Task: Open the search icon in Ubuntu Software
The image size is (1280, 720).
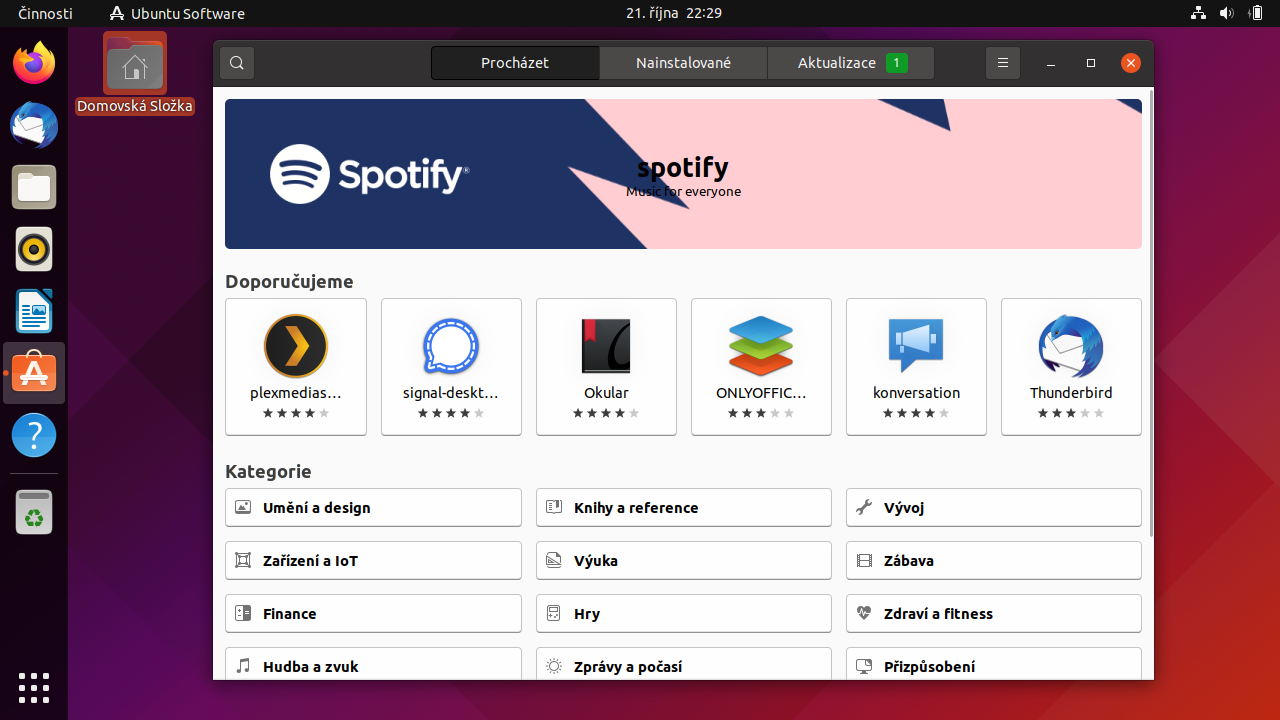Action: point(236,62)
